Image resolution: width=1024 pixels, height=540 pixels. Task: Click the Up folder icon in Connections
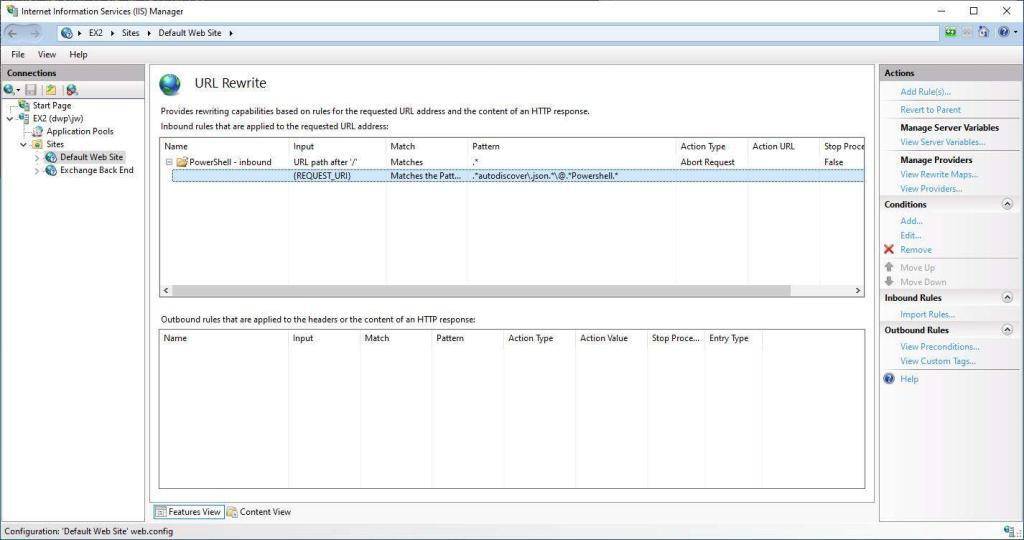(50, 90)
